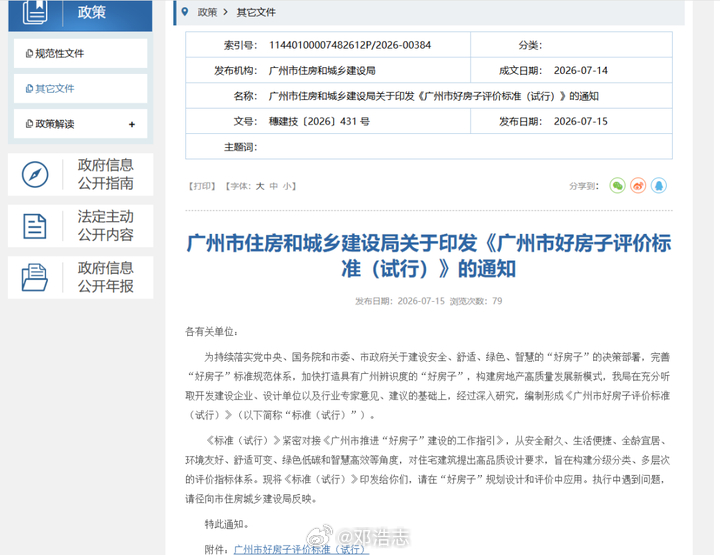Click the WeChat share icon
The width and height of the screenshot is (720, 555).
click(x=618, y=186)
